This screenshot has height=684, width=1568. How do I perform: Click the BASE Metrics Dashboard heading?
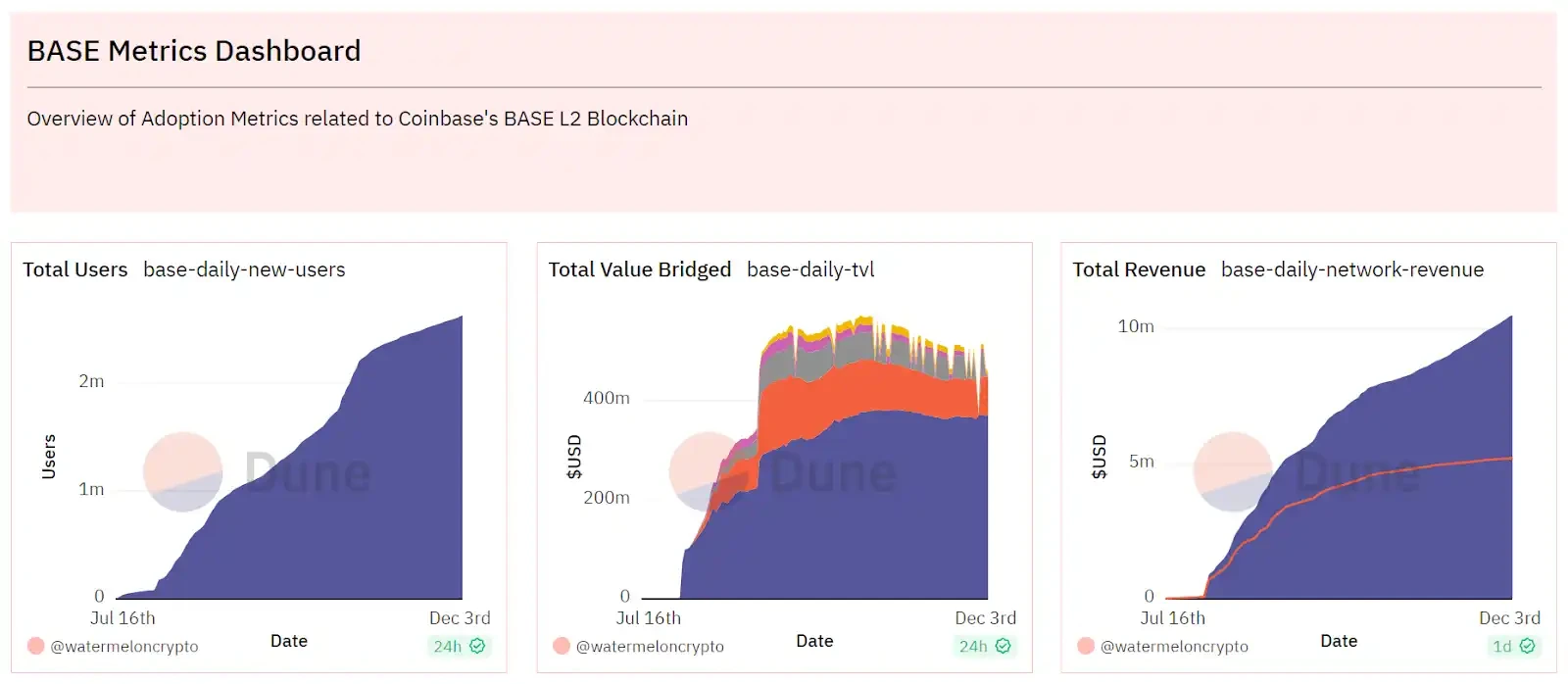coord(193,51)
